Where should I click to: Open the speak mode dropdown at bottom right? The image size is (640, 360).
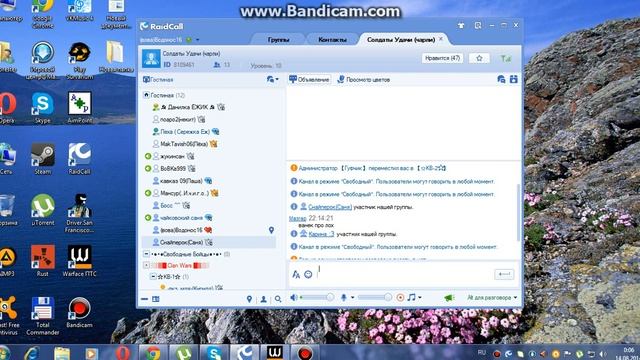(492, 298)
